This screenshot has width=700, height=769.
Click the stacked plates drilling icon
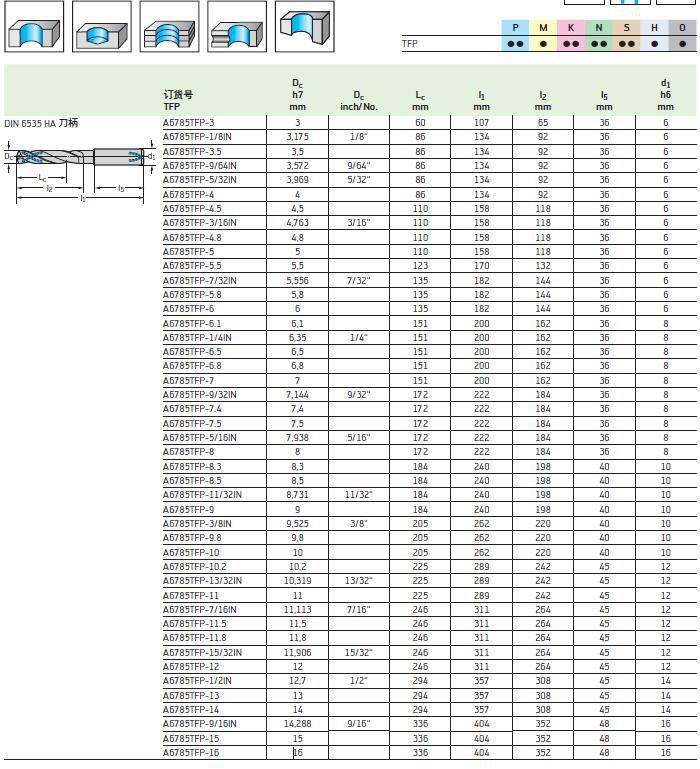(x=169, y=26)
